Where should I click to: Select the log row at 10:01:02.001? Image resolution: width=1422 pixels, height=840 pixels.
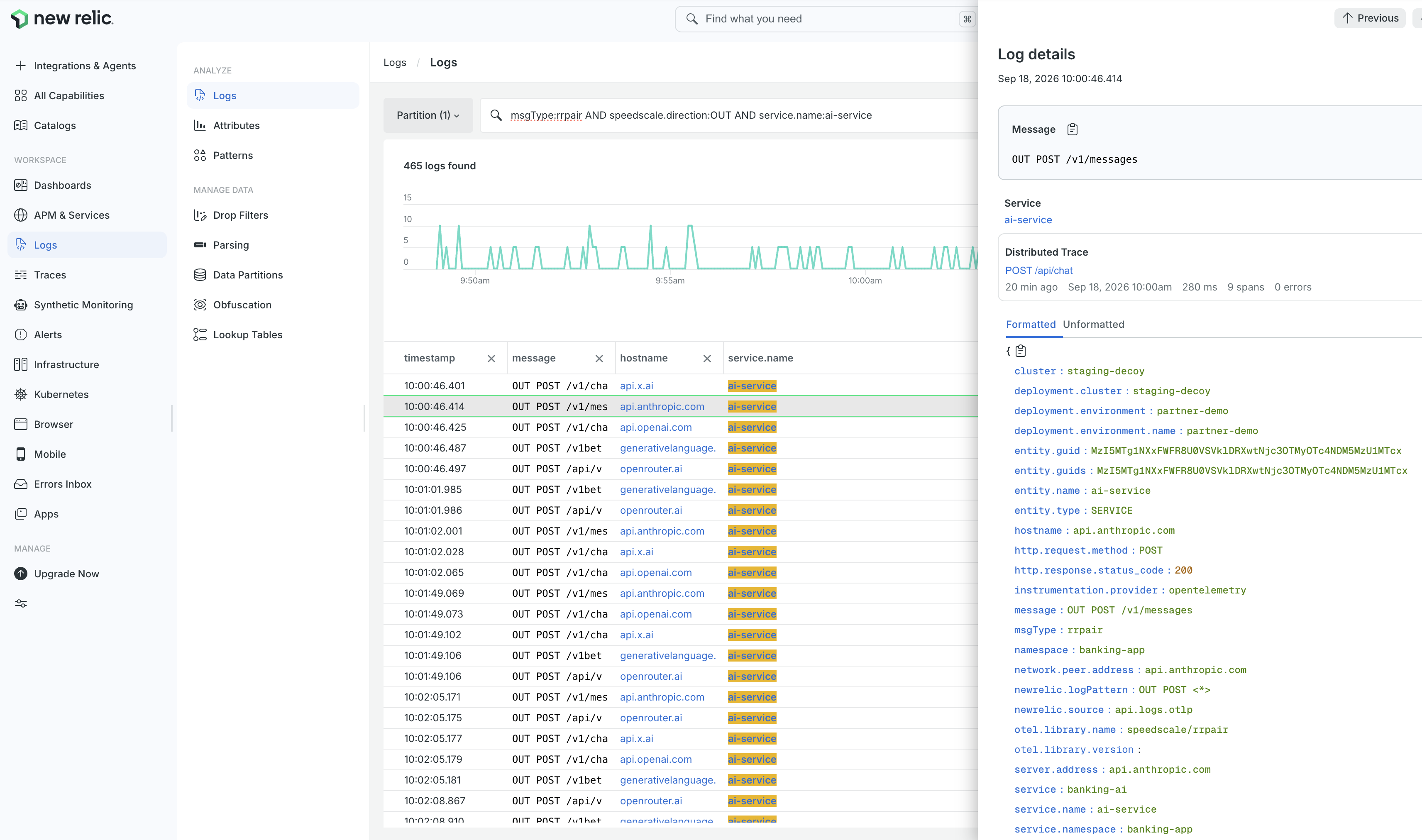point(680,531)
